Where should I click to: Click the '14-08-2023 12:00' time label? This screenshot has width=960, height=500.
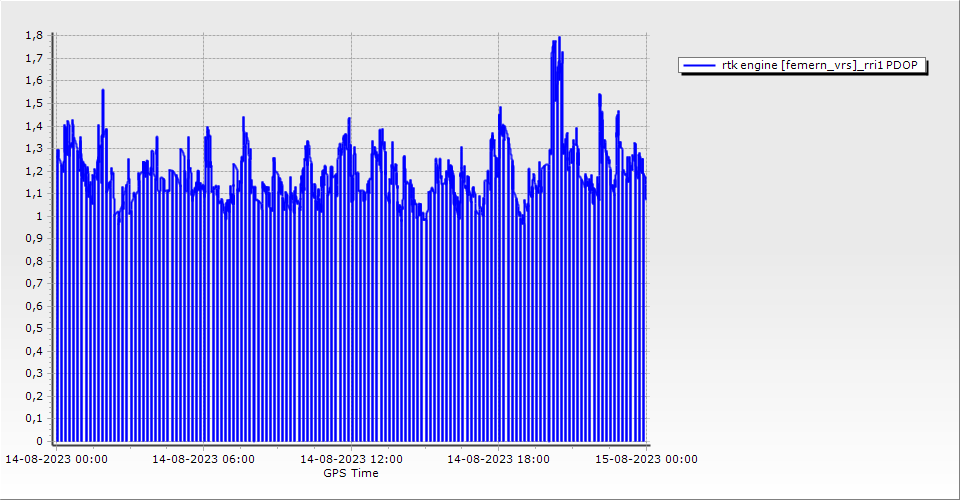pyautogui.click(x=352, y=460)
